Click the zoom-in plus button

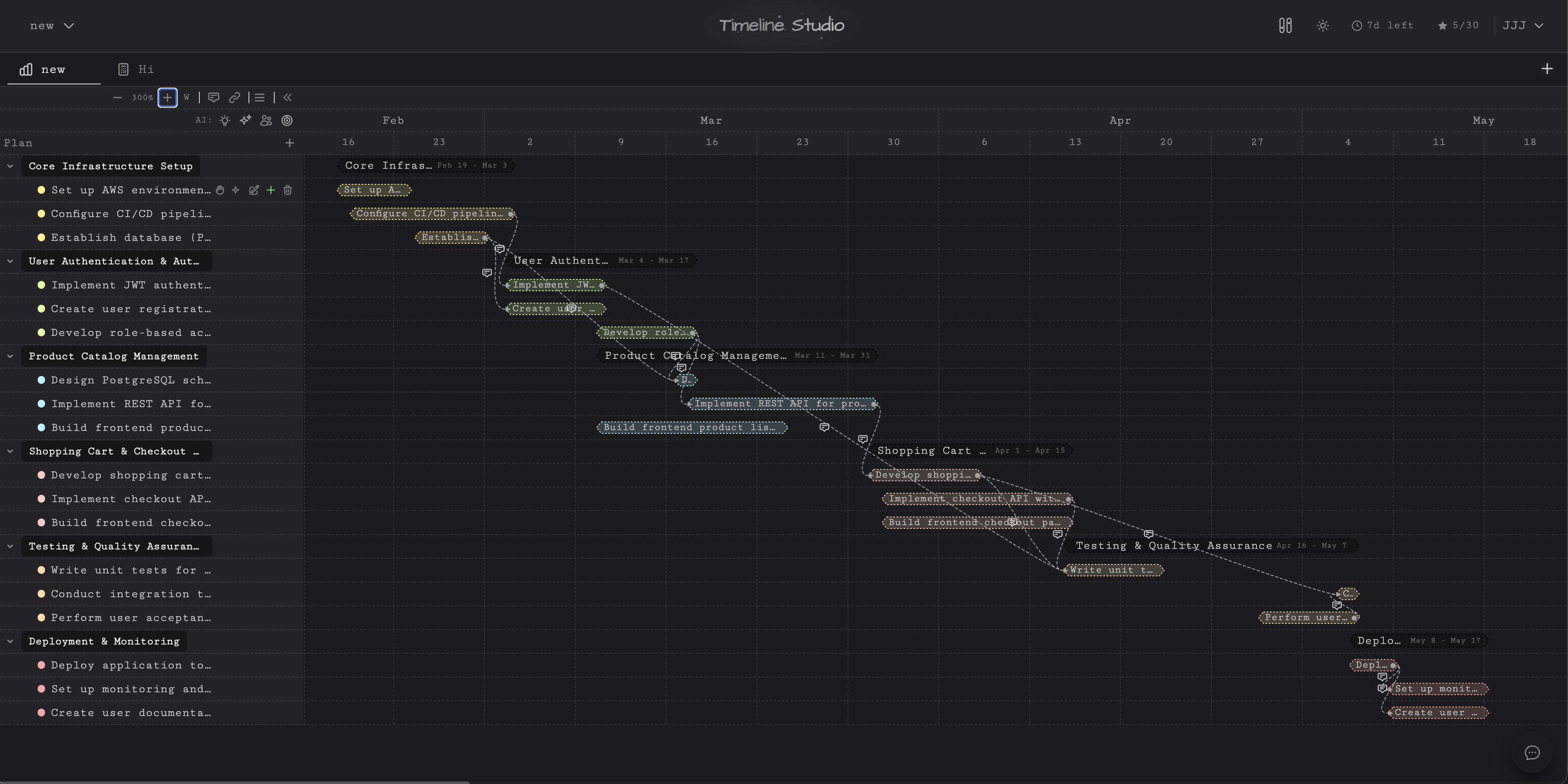pos(167,97)
